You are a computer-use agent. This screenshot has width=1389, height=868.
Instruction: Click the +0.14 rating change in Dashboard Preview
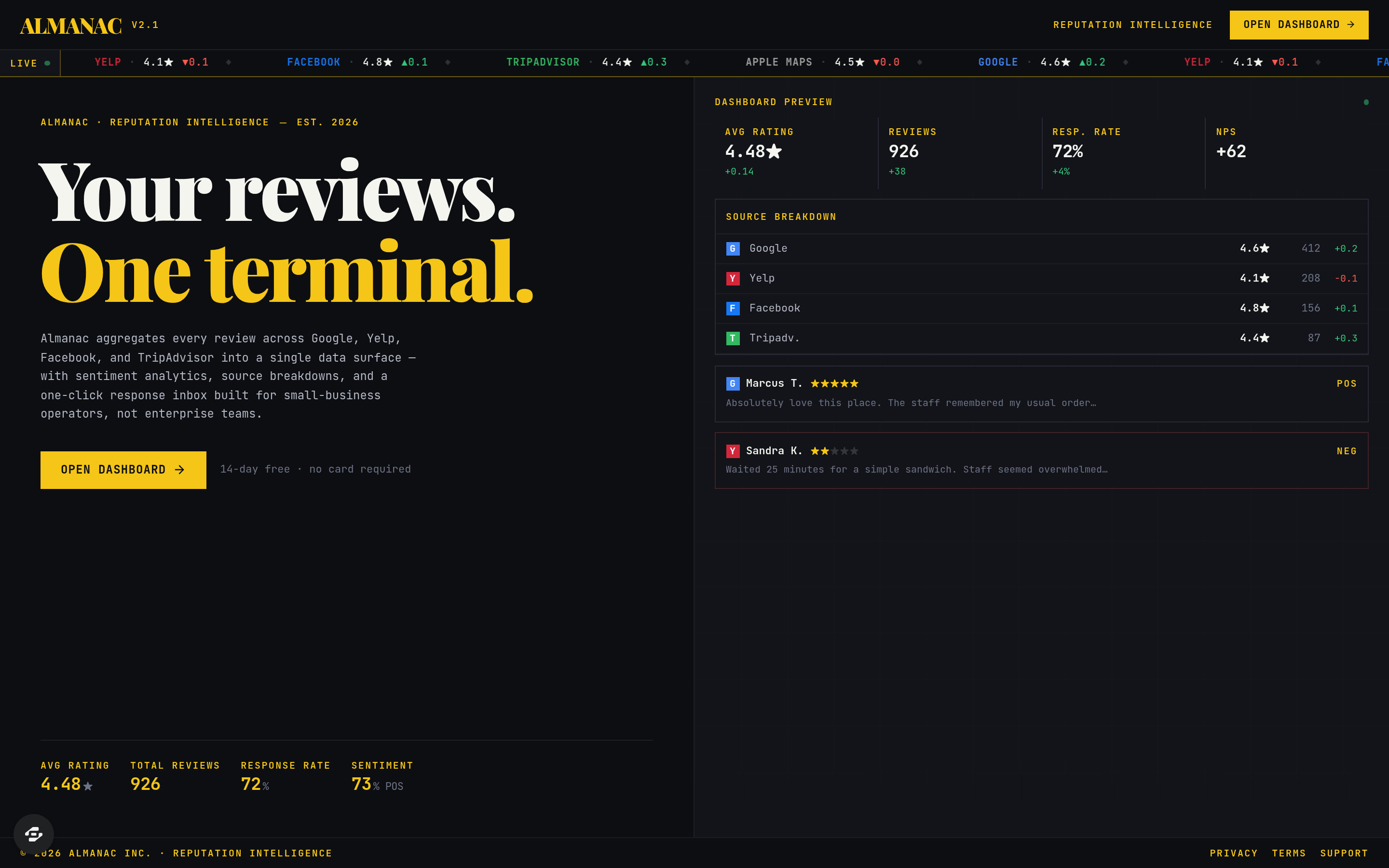click(739, 172)
